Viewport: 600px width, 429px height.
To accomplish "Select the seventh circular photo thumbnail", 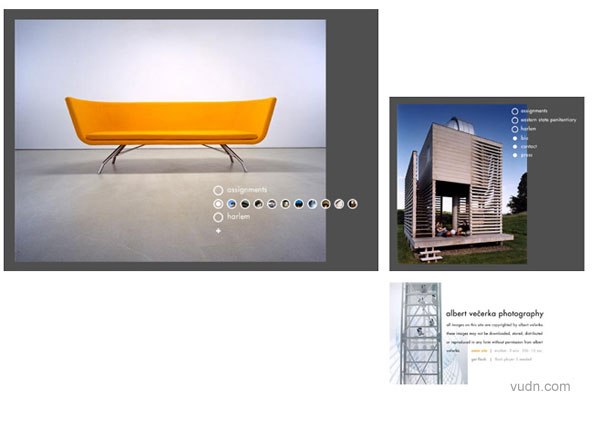I will pyautogui.click(x=313, y=204).
